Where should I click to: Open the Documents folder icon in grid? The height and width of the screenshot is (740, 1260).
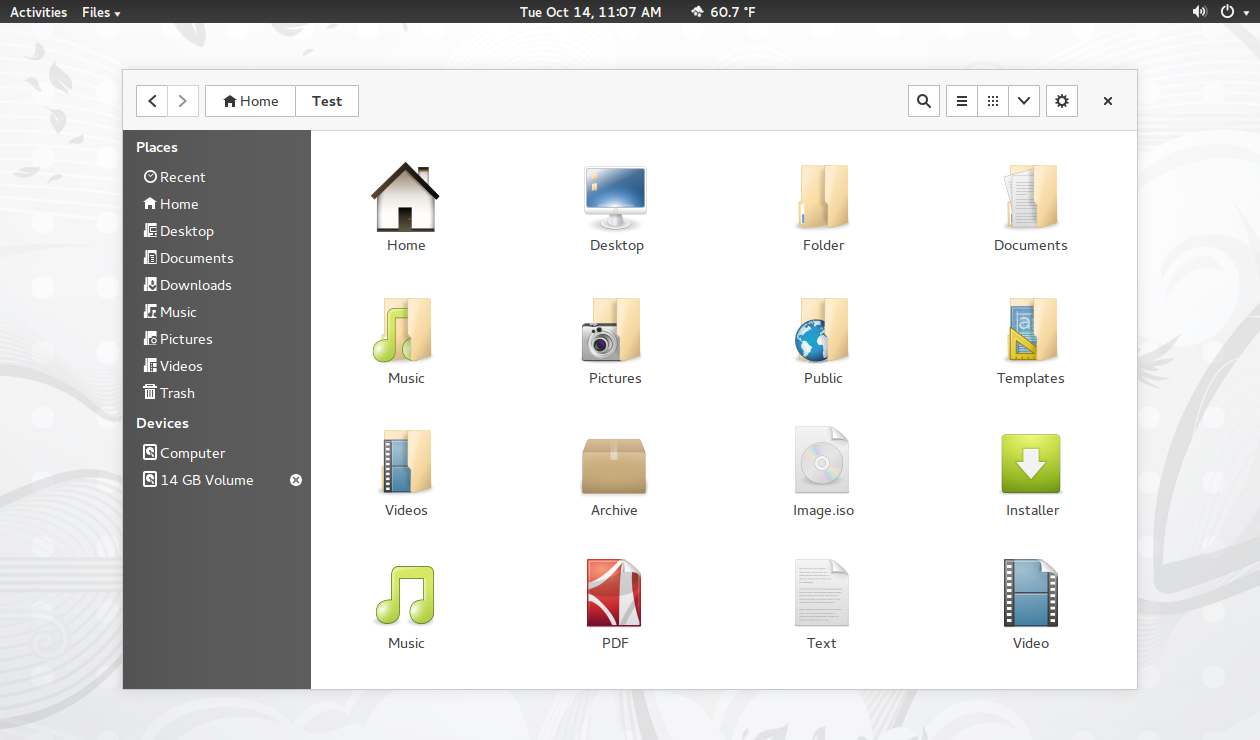(x=1030, y=197)
